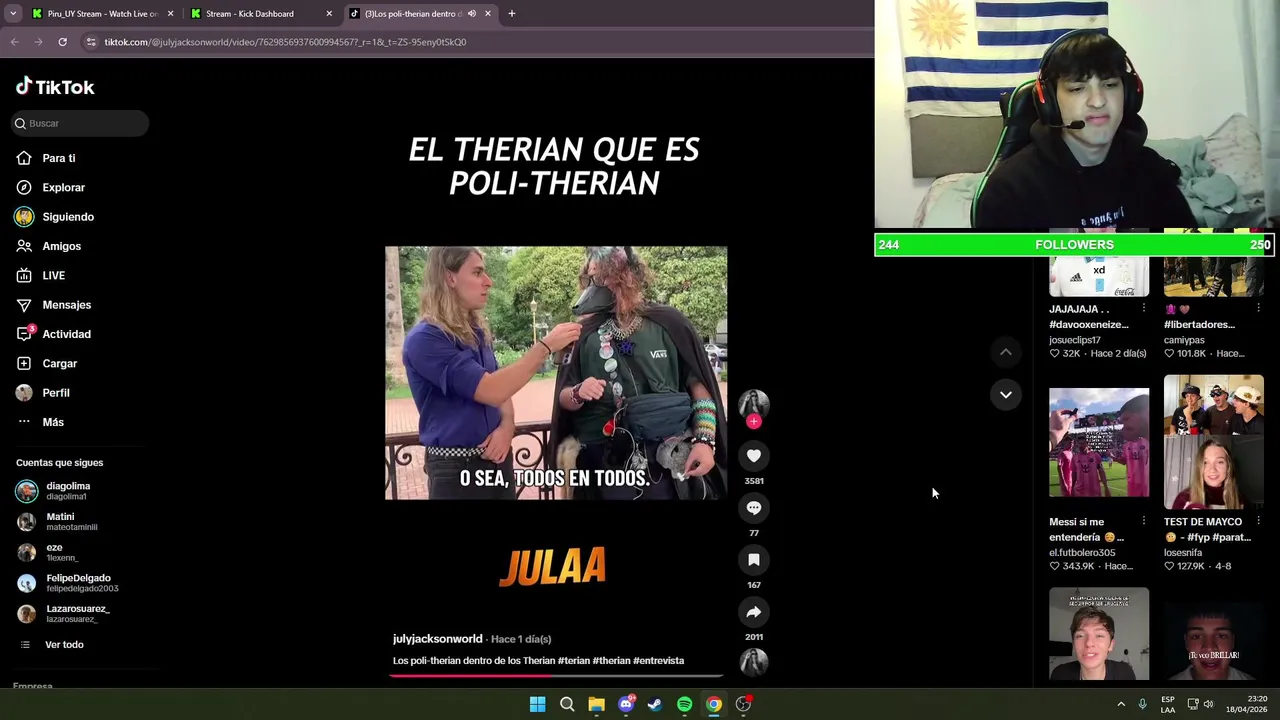Click the TikTok logo
The width and height of the screenshot is (1280, 720).
[x=55, y=87]
